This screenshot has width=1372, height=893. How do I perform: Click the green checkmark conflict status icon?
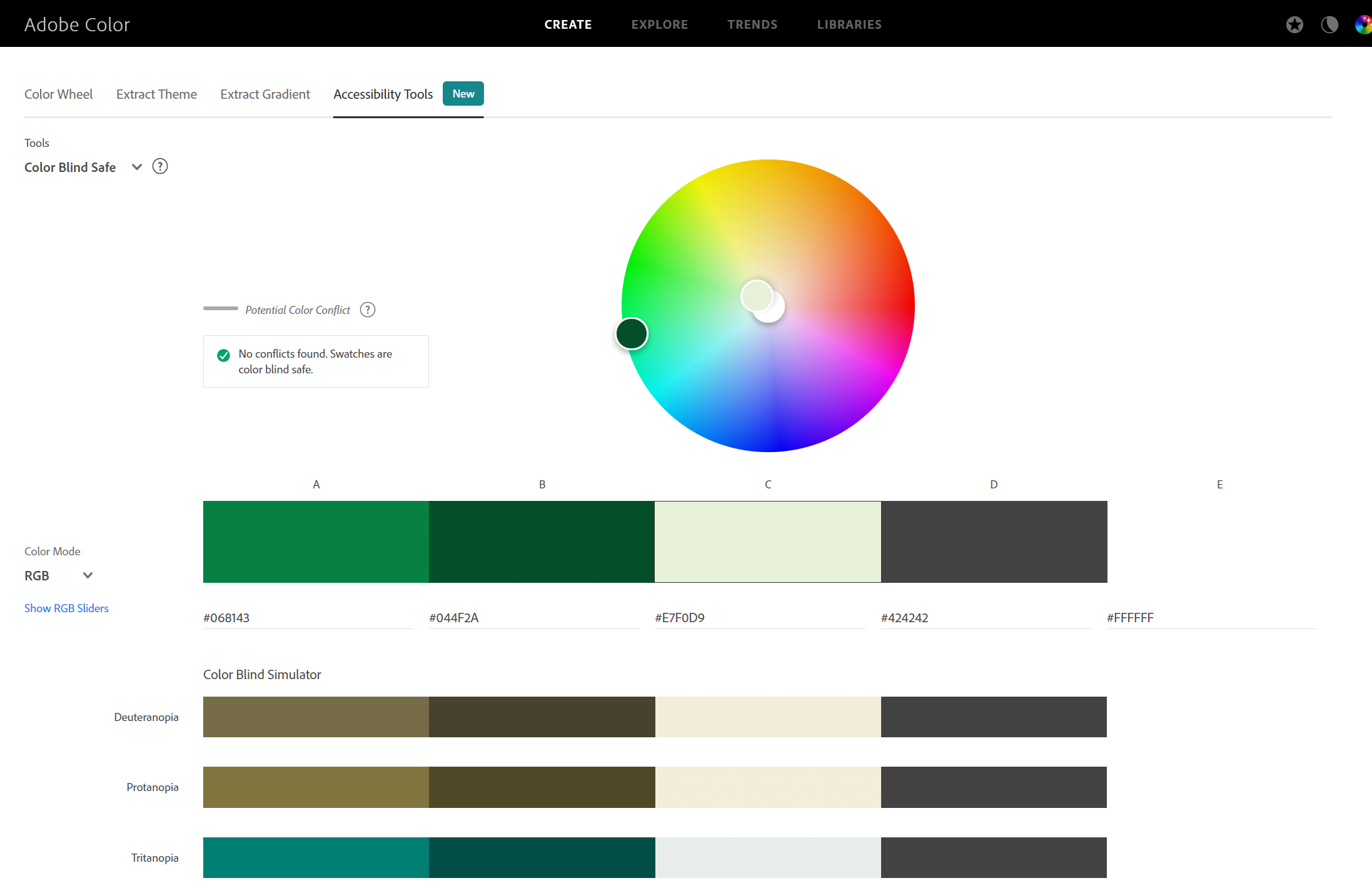(x=223, y=355)
